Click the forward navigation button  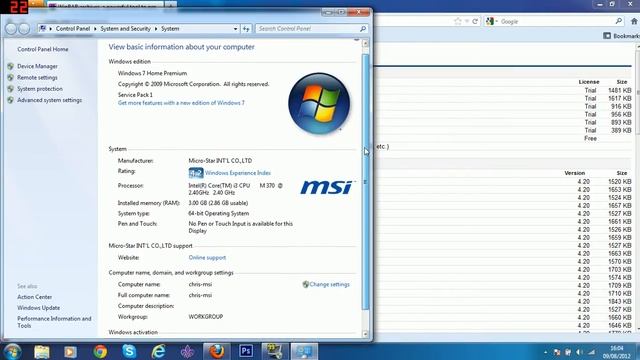pyautogui.click(x=24, y=29)
